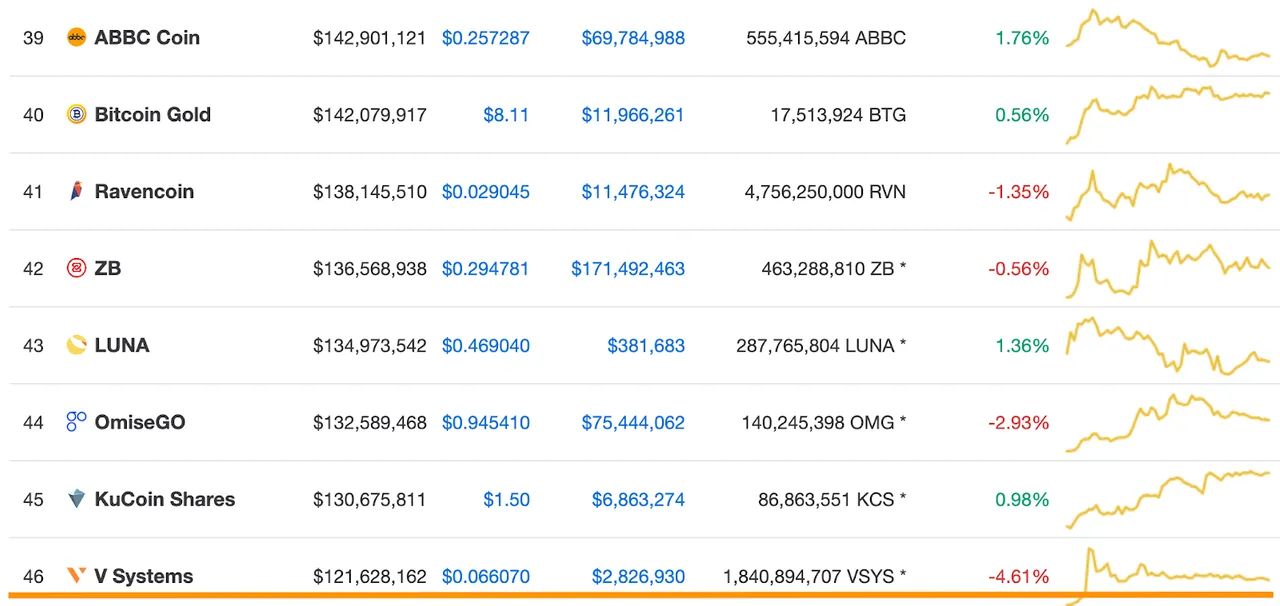Select market cap $136,568,938

coord(370,269)
